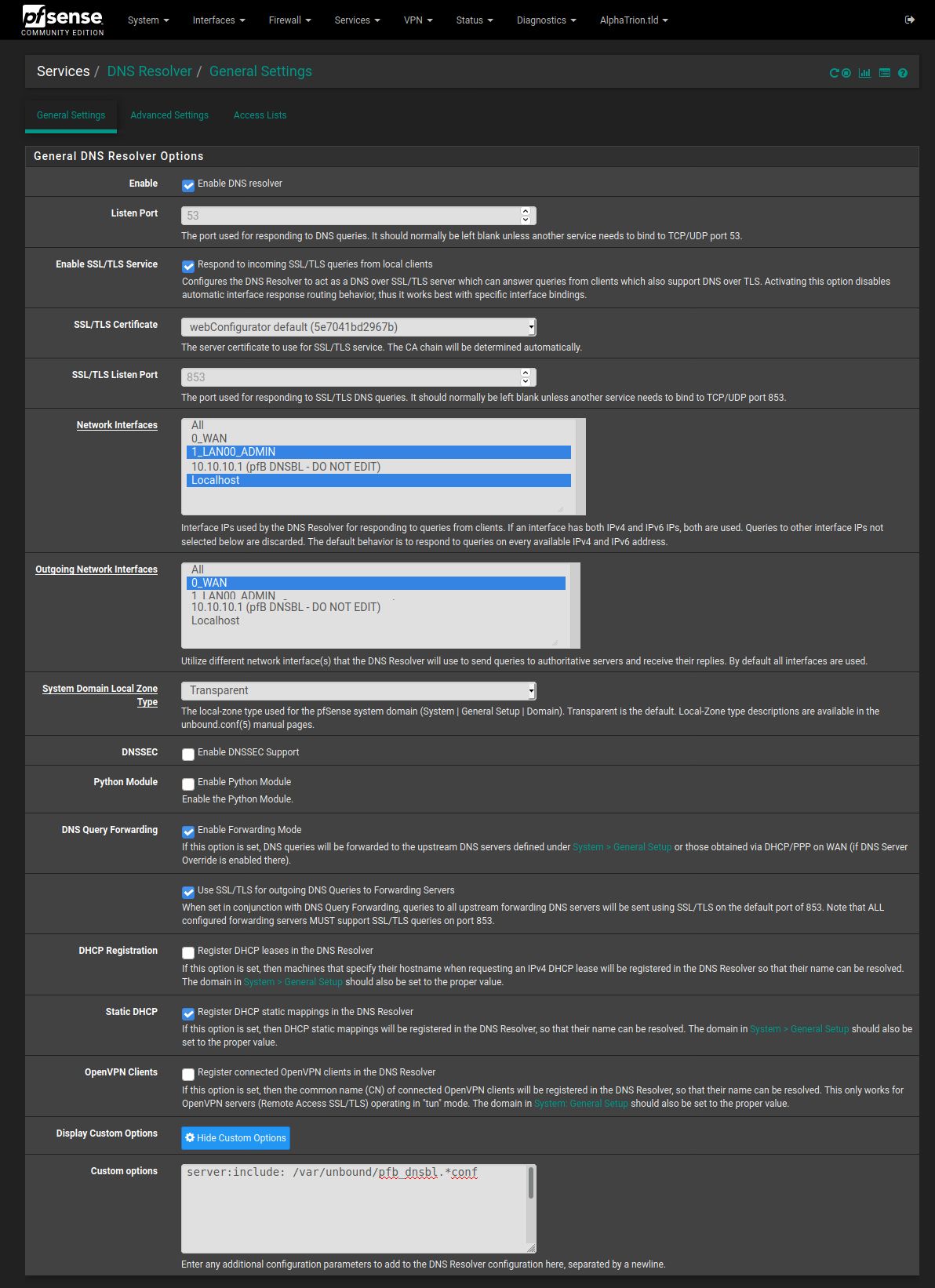
Task: Open the VPN menu dropdown
Action: point(418,20)
